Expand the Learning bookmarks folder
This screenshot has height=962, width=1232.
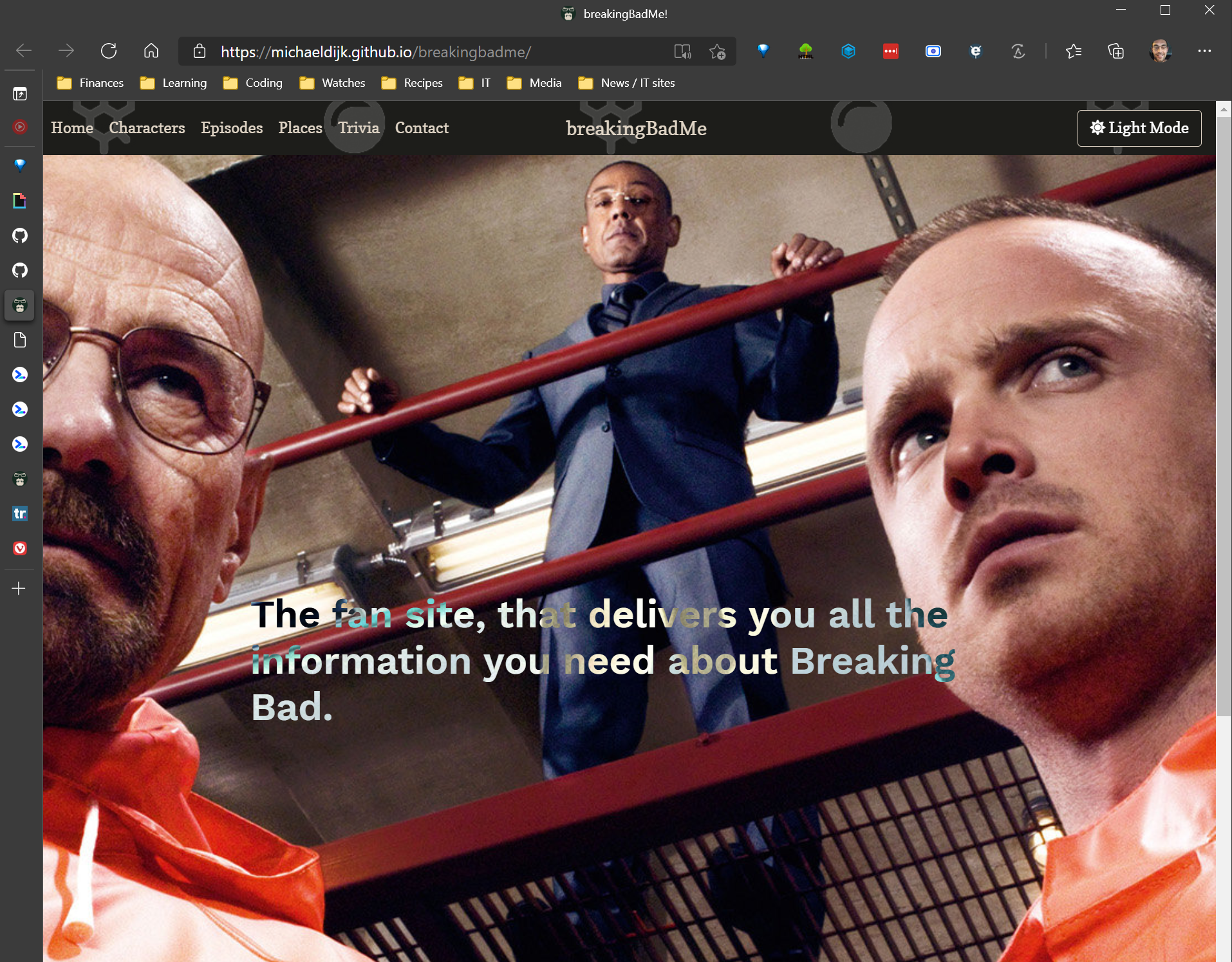point(173,83)
